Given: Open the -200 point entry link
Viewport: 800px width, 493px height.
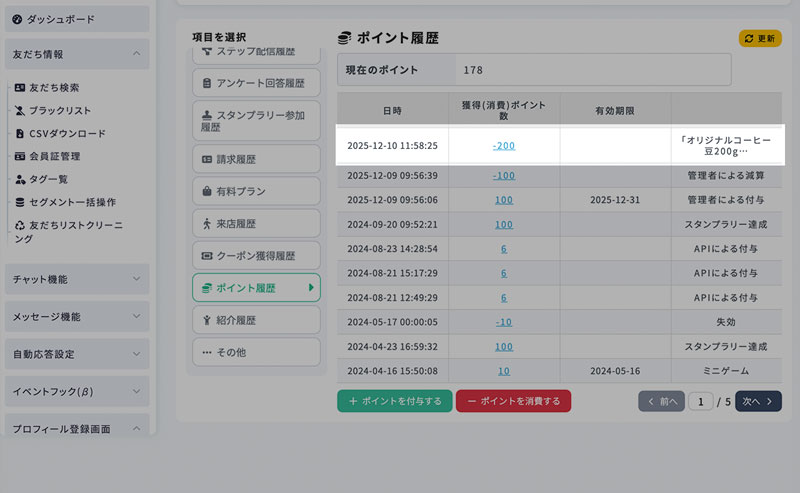Looking at the screenshot, I should [x=504, y=146].
